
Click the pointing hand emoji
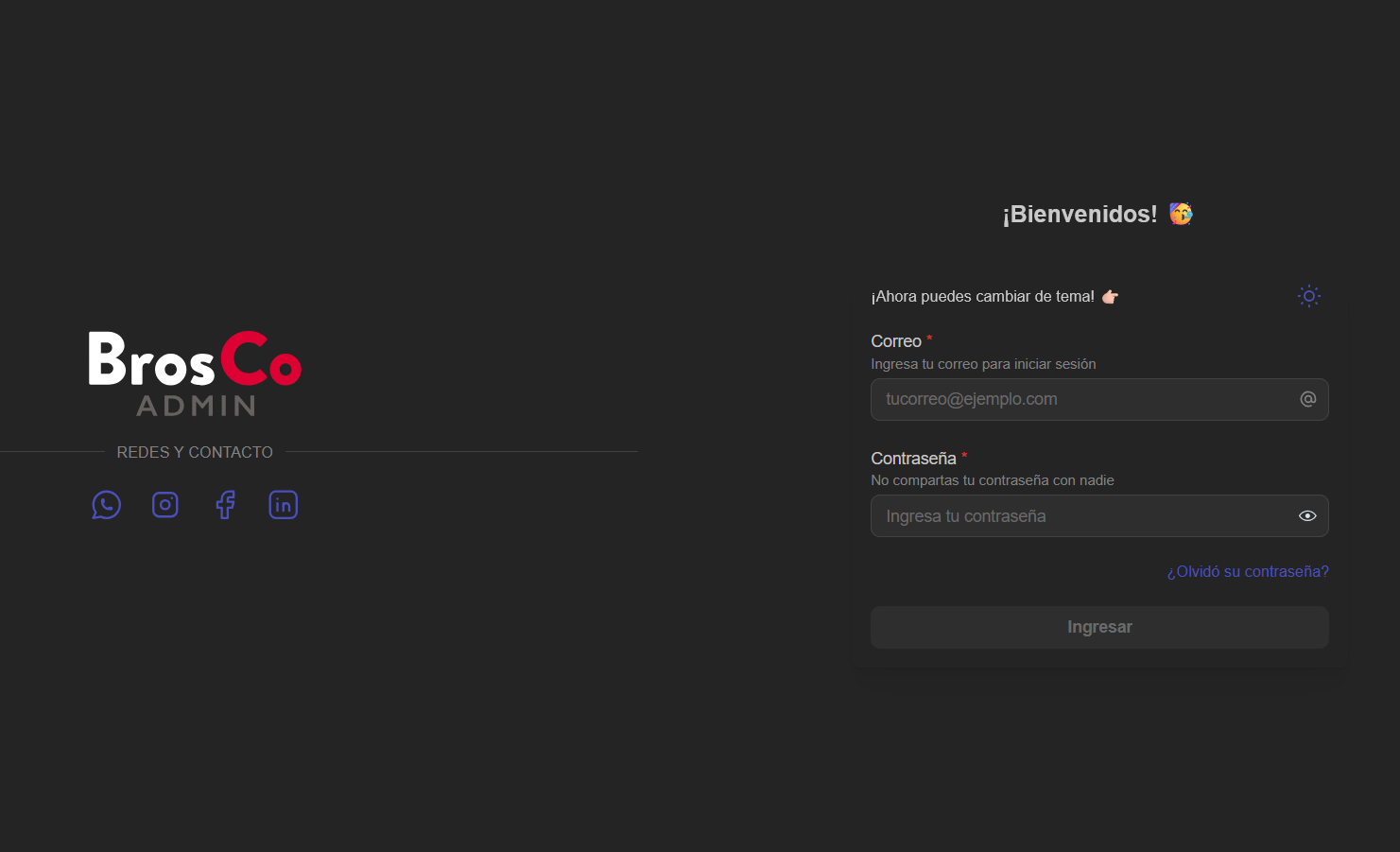pos(1110,297)
